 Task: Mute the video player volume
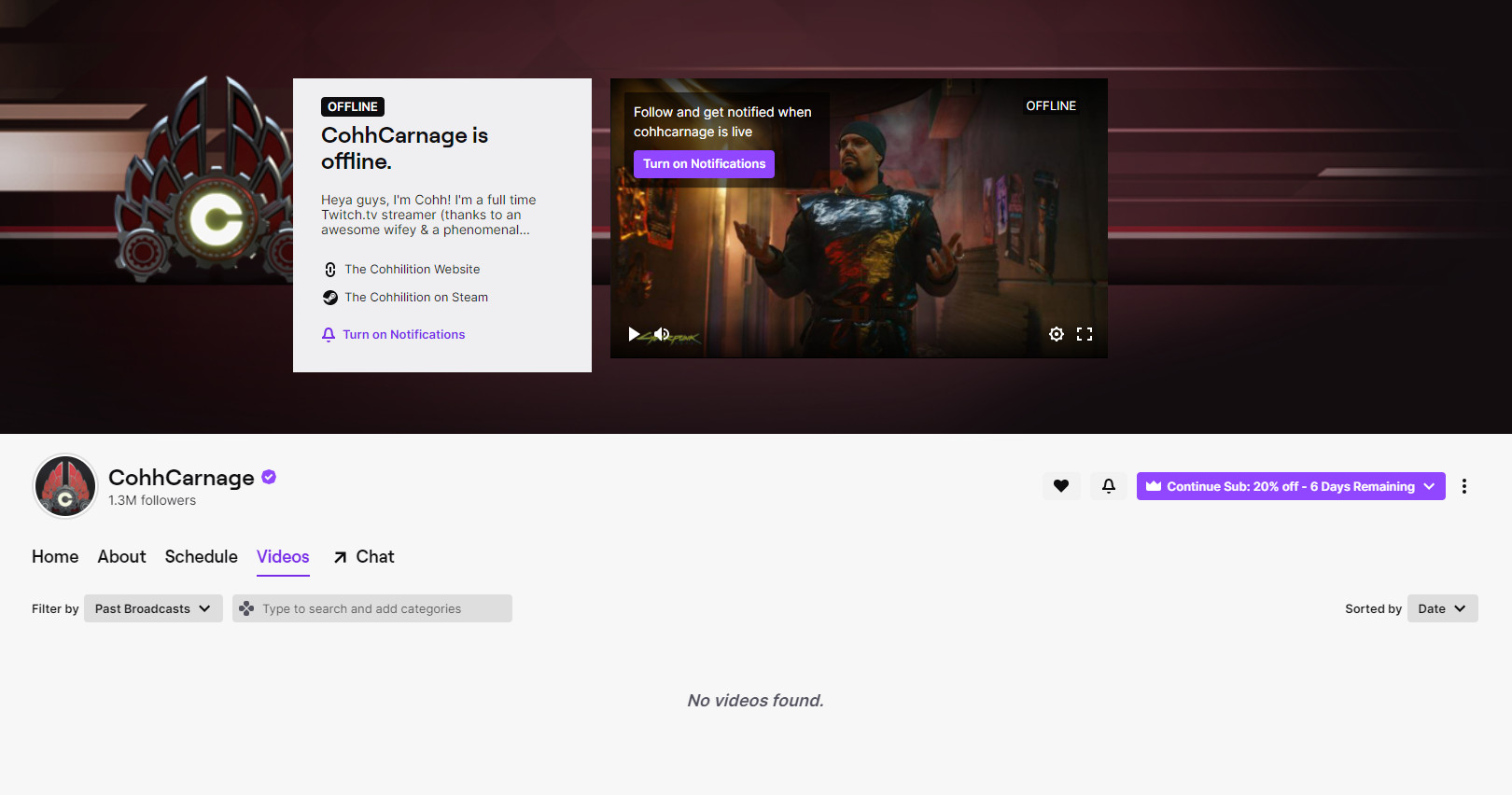coord(662,334)
